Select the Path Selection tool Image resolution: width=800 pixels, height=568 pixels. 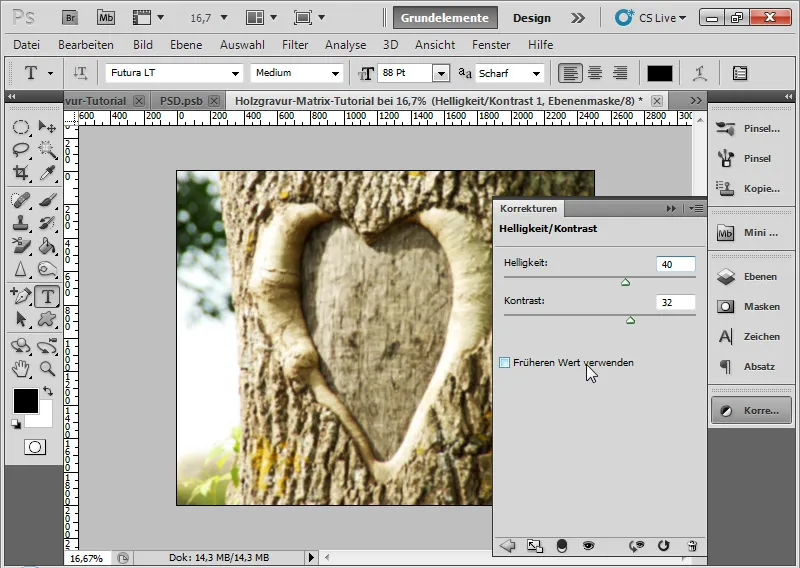[20, 319]
